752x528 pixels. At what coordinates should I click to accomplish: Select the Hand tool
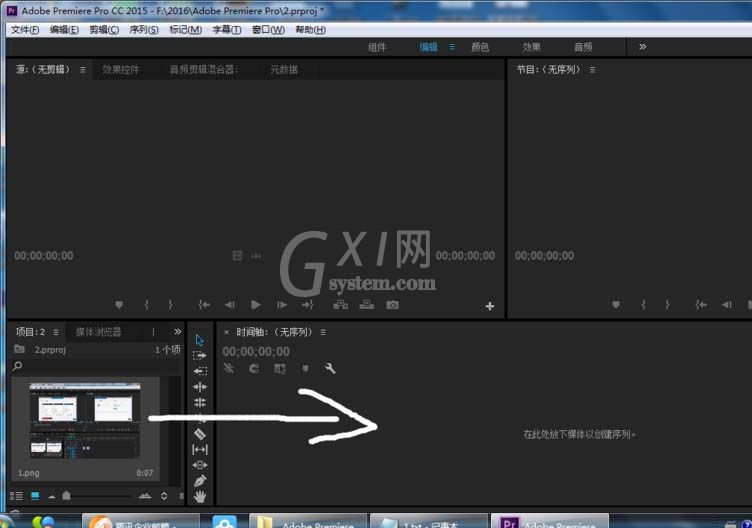coord(200,497)
